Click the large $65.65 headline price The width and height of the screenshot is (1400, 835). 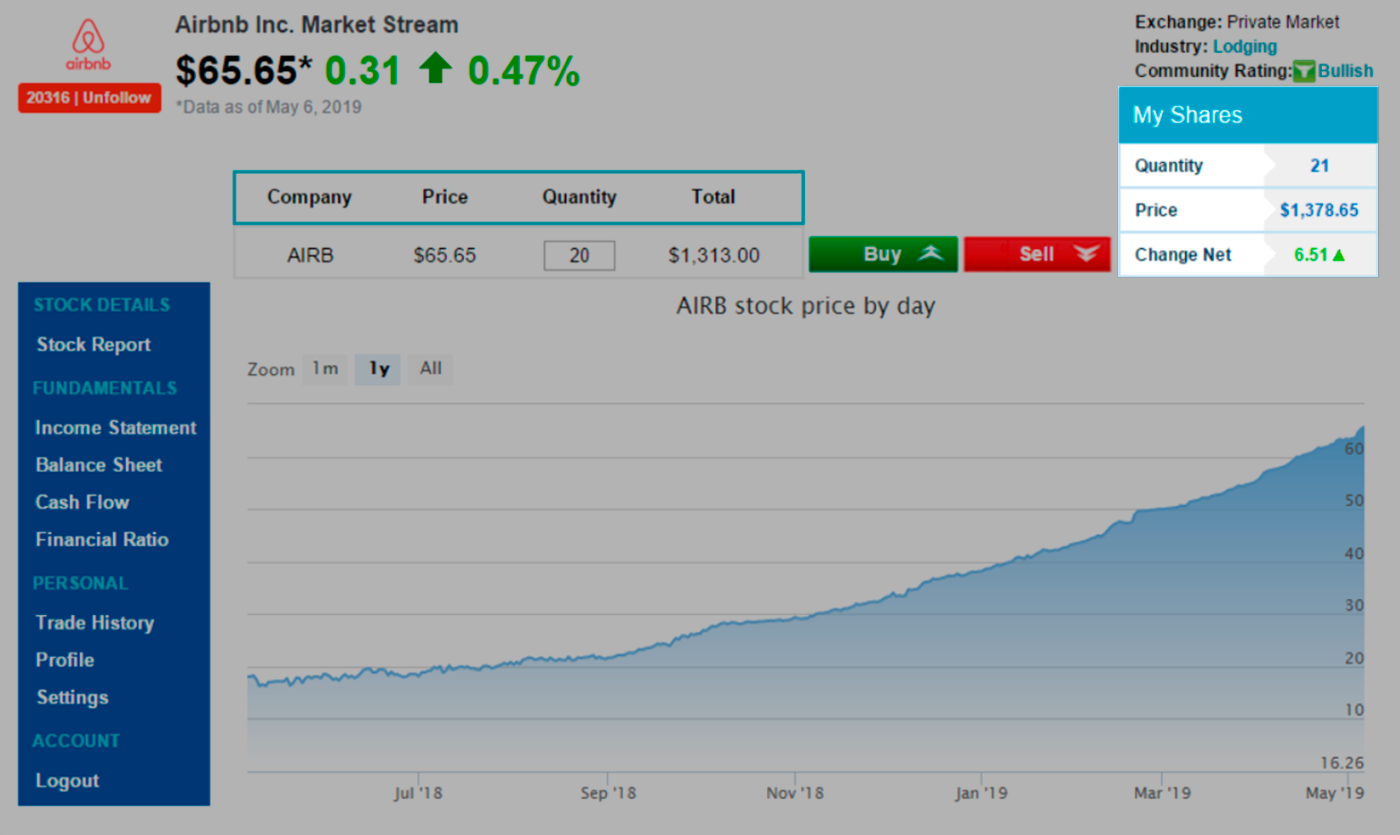(244, 70)
